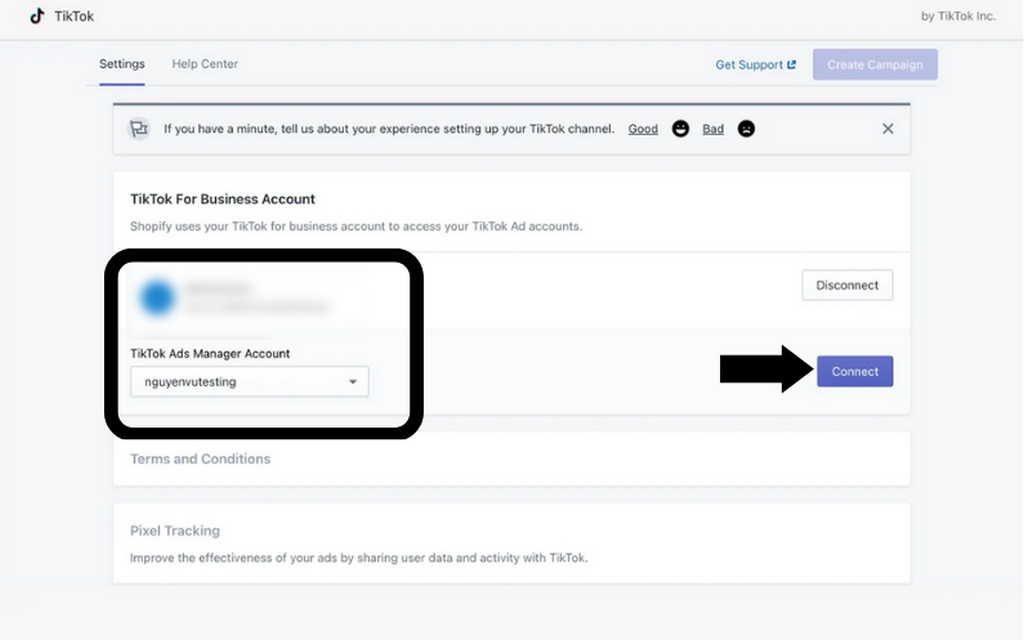Choose the Bad feedback link
Image resolution: width=1024 pixels, height=640 pixels.
713,129
